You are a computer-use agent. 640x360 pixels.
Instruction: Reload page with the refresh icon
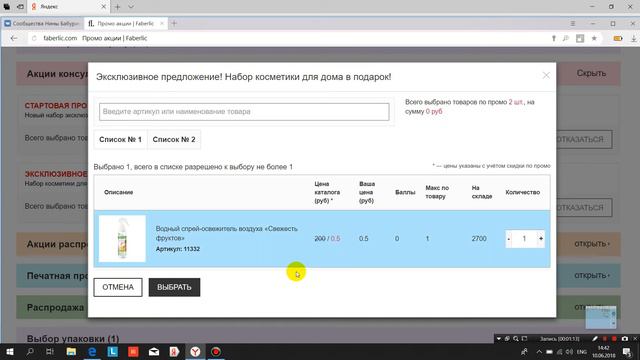[34, 38]
